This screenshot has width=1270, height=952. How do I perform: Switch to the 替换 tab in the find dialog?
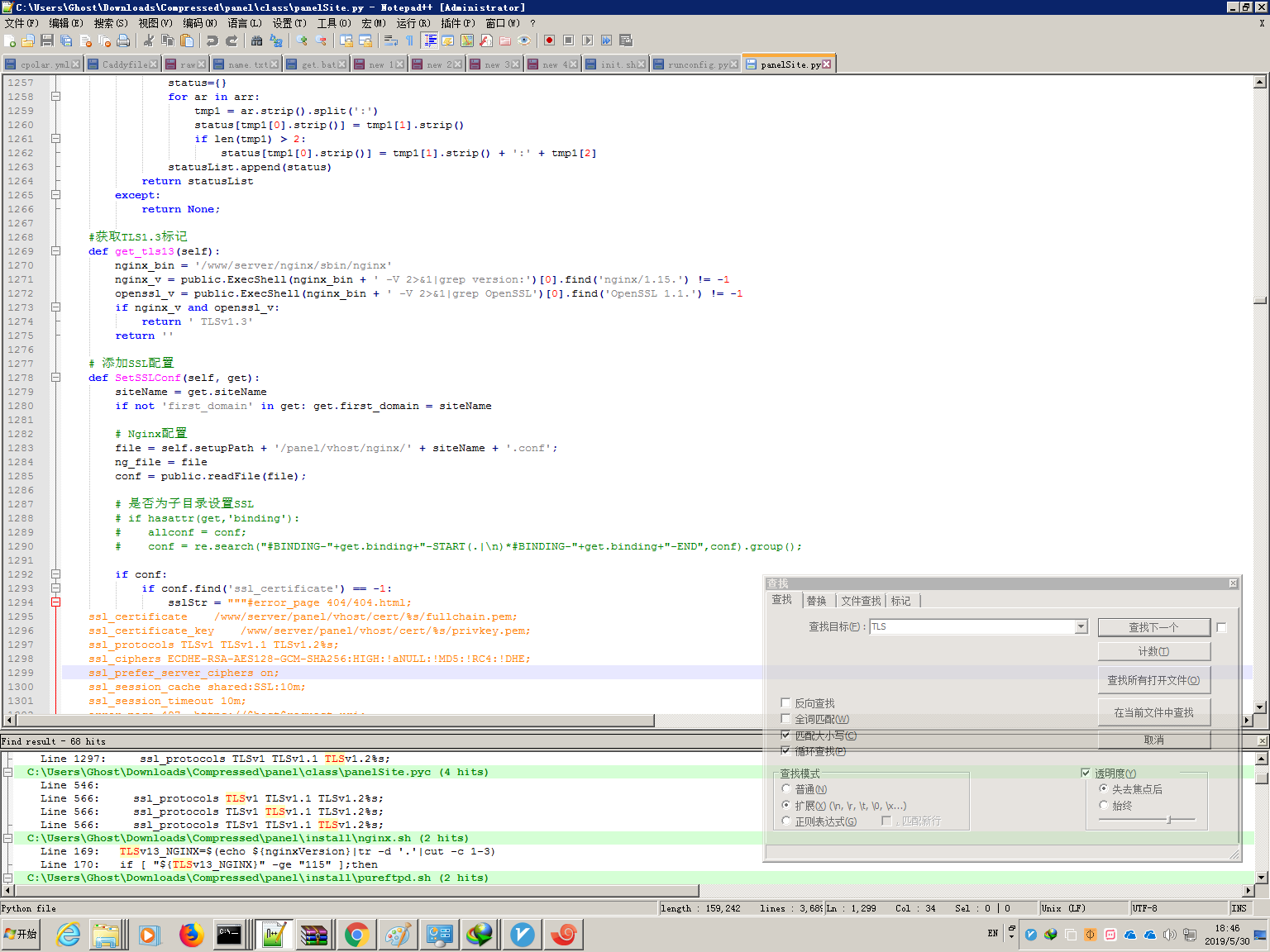(816, 601)
